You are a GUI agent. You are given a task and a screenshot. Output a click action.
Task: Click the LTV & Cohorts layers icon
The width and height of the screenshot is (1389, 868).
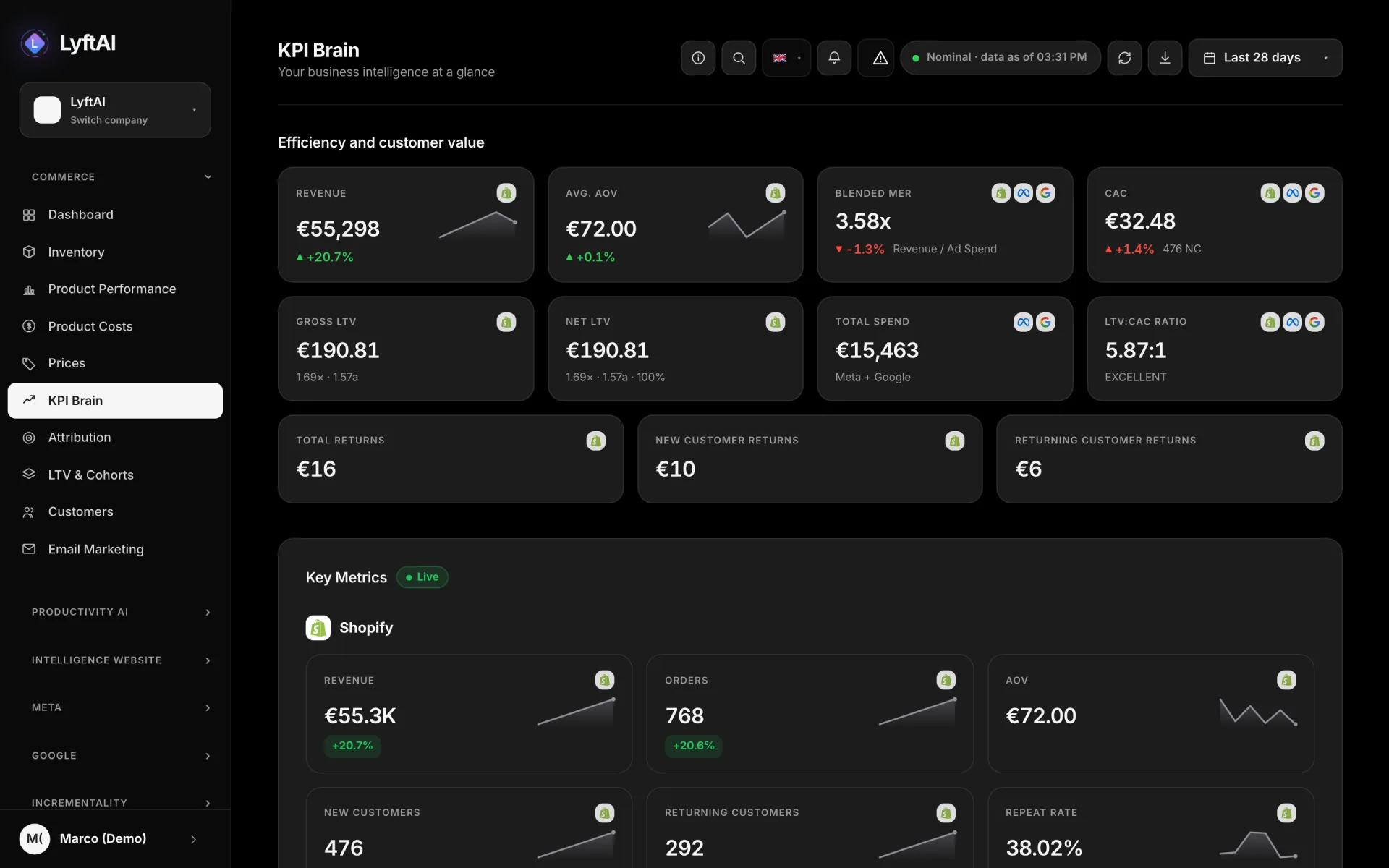click(x=29, y=475)
